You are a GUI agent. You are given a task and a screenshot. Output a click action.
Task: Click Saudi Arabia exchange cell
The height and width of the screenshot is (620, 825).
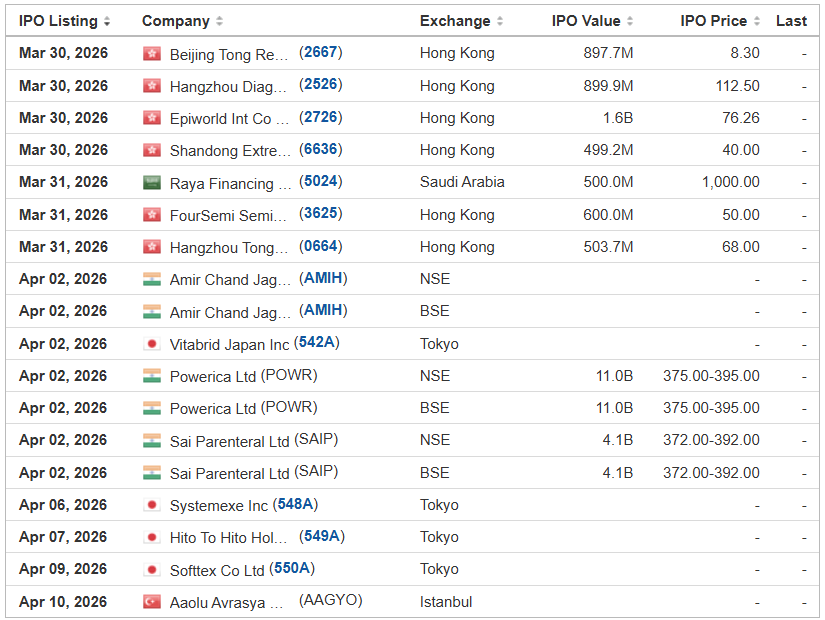462,182
